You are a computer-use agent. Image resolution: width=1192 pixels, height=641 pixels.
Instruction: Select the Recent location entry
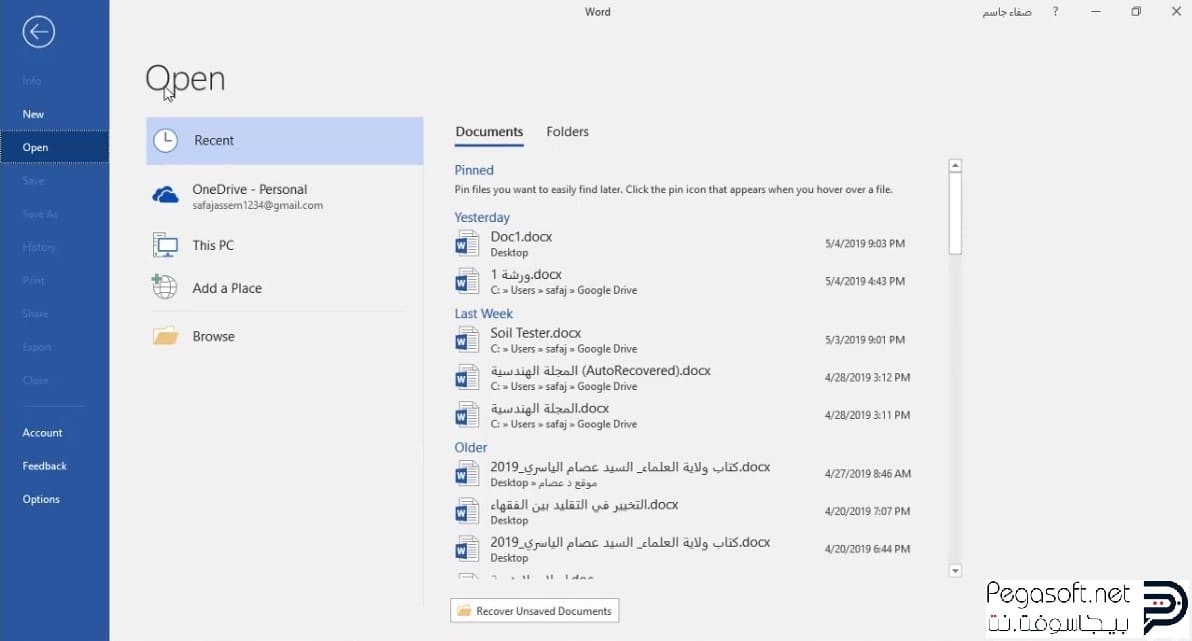[284, 141]
